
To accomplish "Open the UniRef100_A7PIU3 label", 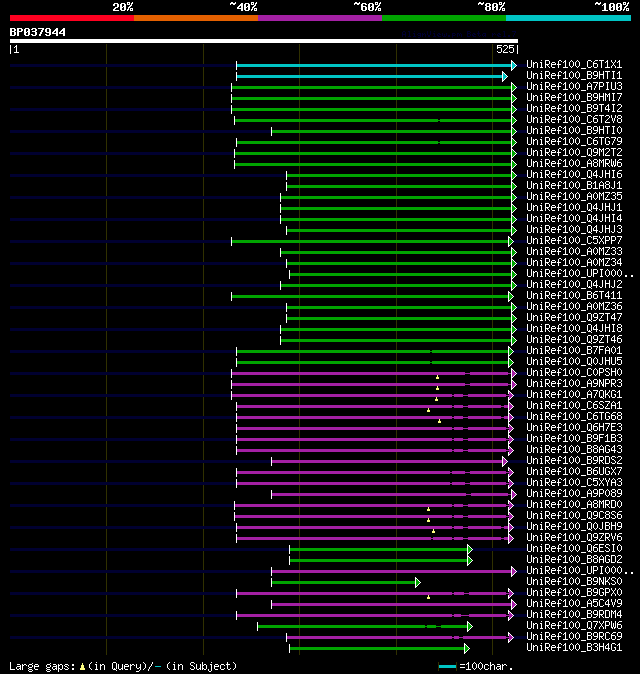I will (574, 86).
